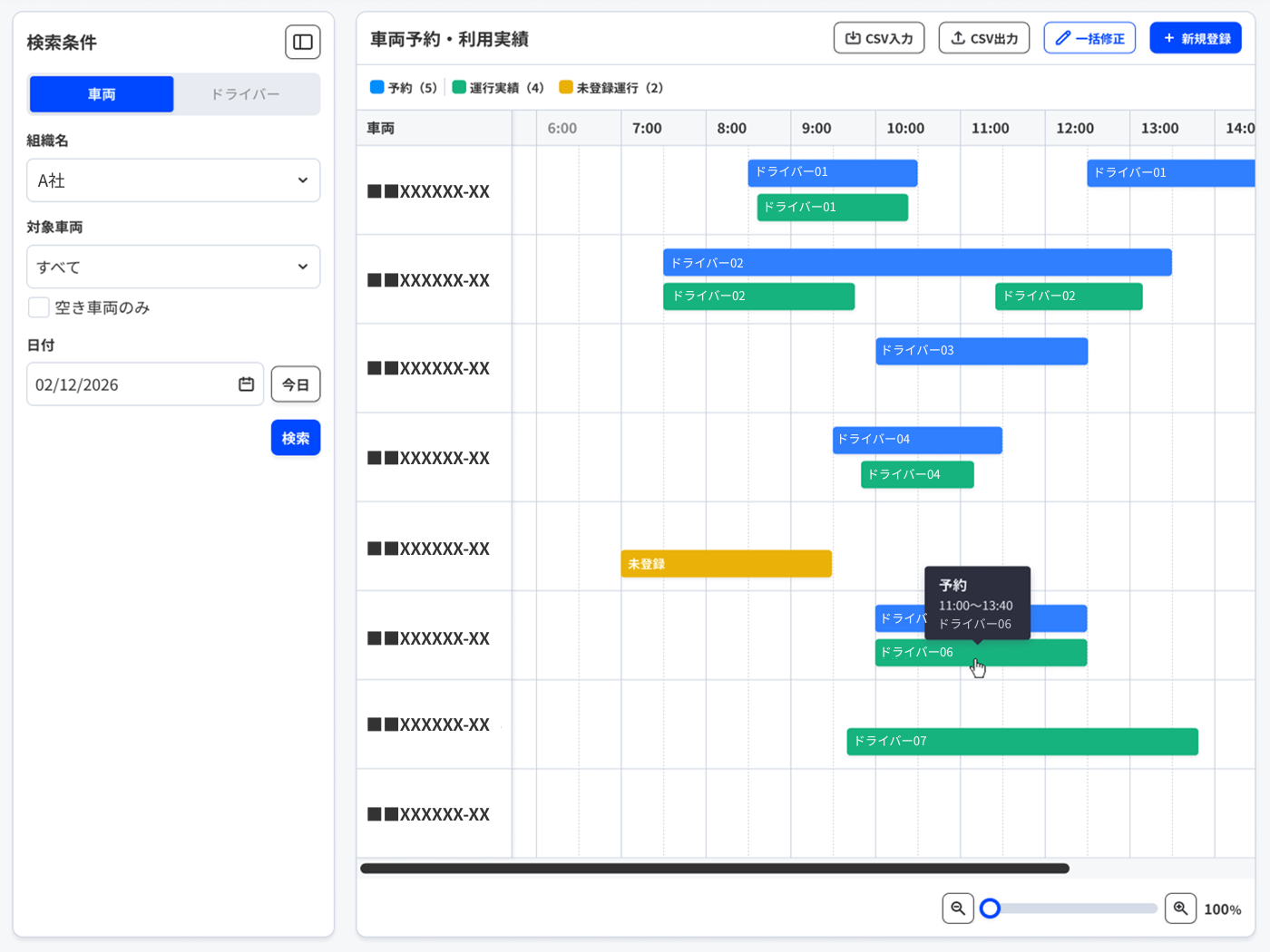Select the green ドライバー01 operation bar
1270x952 pixels.
833,208
